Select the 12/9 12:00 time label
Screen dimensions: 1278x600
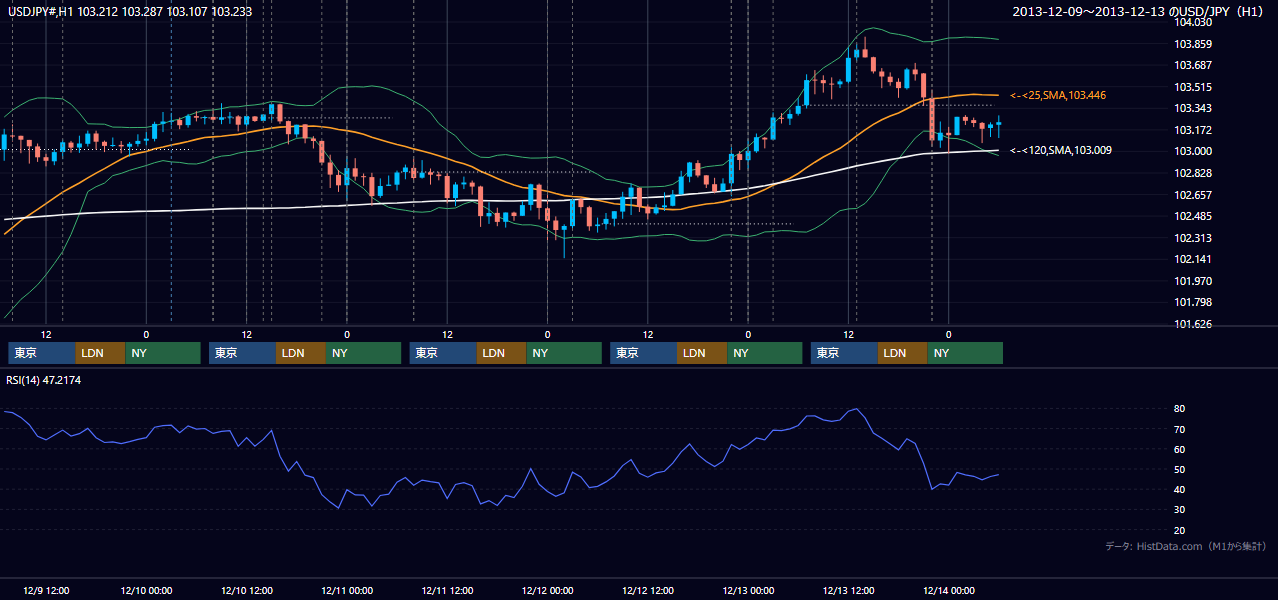[46, 590]
